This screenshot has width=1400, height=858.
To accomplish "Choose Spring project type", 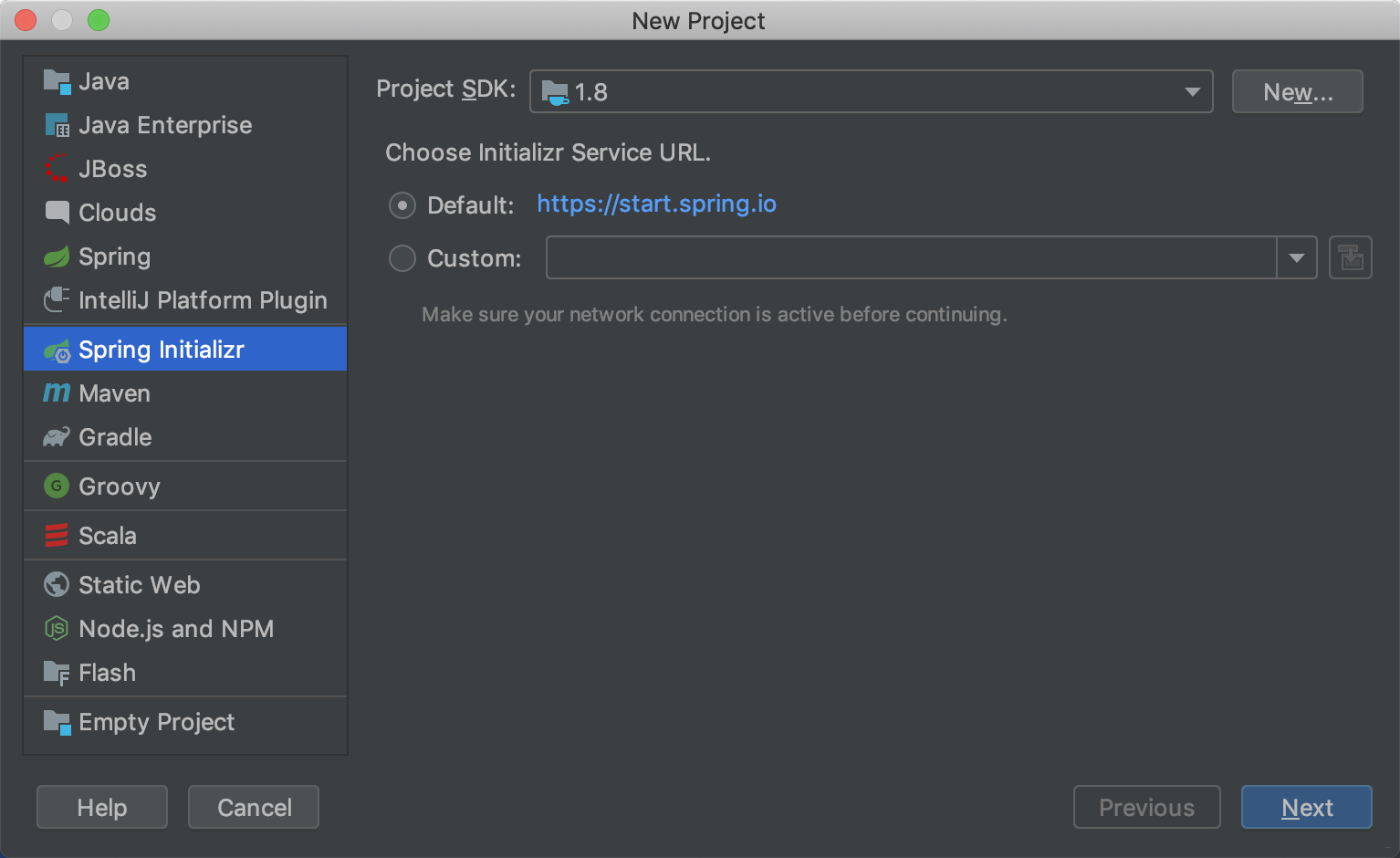I will point(185,256).
